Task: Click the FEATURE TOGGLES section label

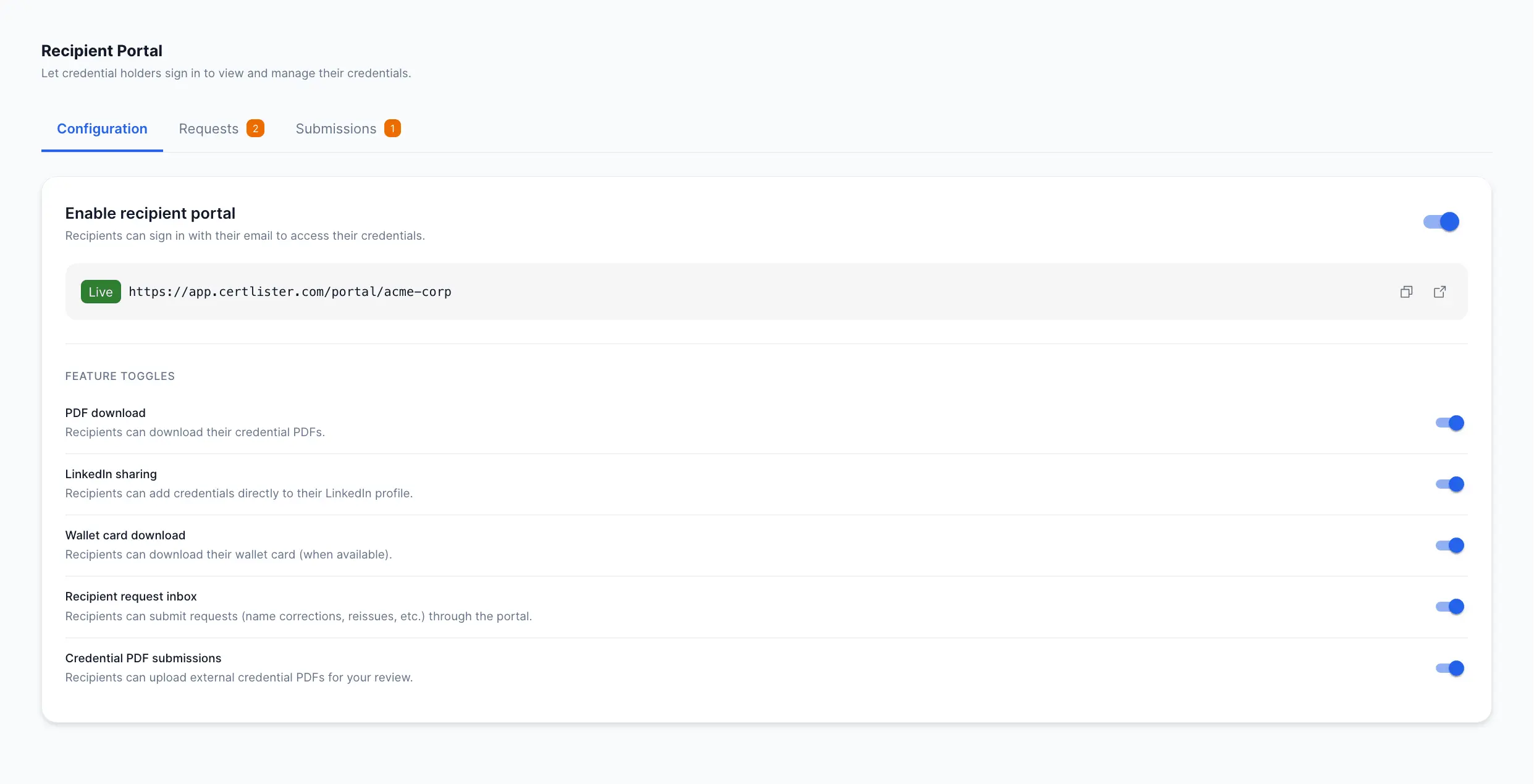Action: 119,376
